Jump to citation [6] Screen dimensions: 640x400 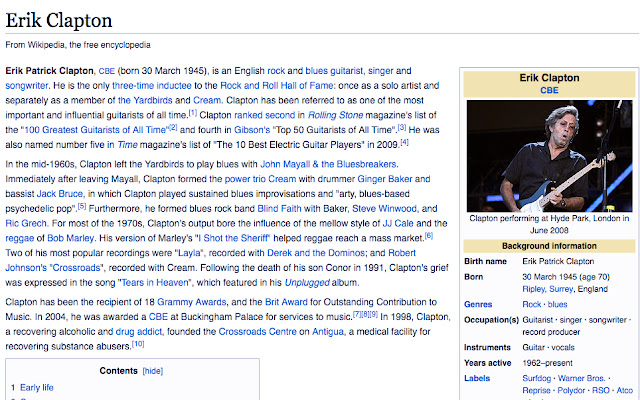429,235
